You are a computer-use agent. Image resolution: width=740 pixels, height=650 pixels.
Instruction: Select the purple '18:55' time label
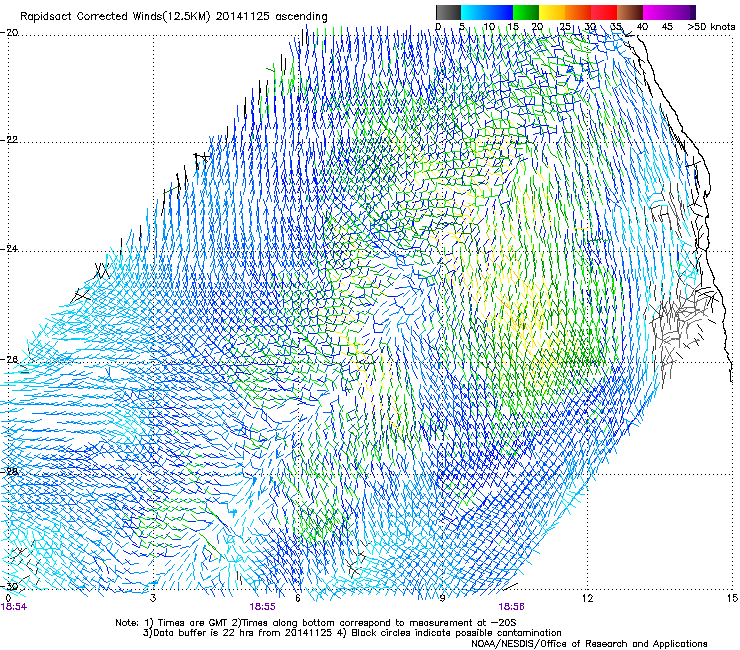tap(262, 607)
